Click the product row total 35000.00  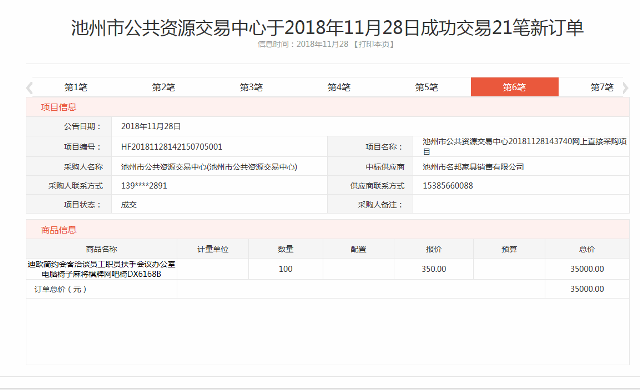pos(587,269)
